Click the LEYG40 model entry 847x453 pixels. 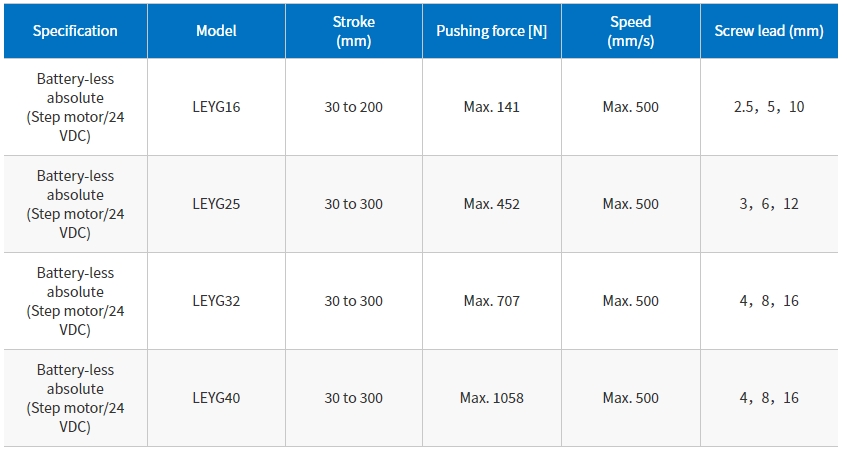216,398
